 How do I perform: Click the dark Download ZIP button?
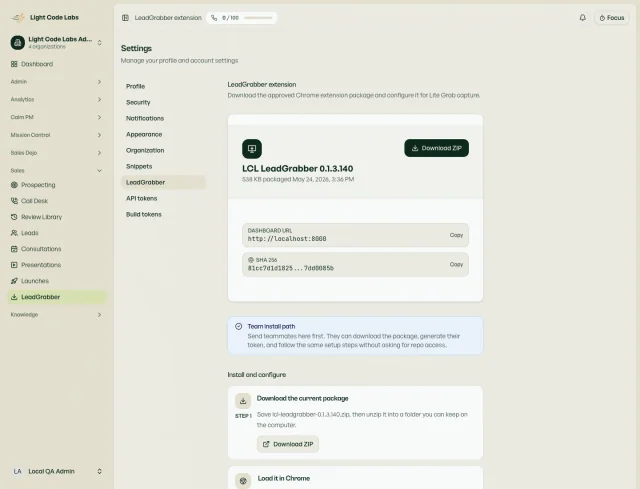(436, 148)
